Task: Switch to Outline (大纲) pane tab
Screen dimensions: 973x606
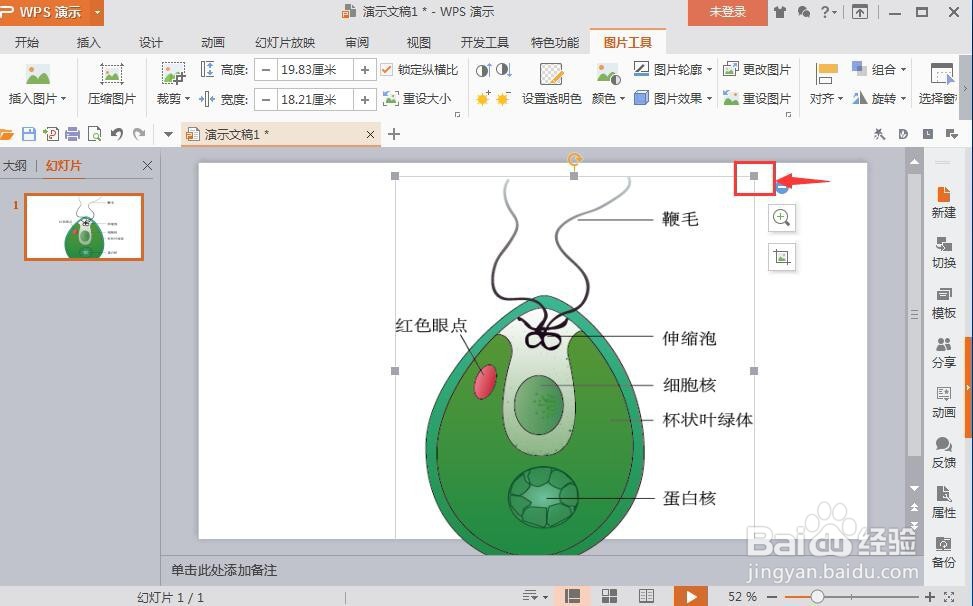Action: [15, 166]
